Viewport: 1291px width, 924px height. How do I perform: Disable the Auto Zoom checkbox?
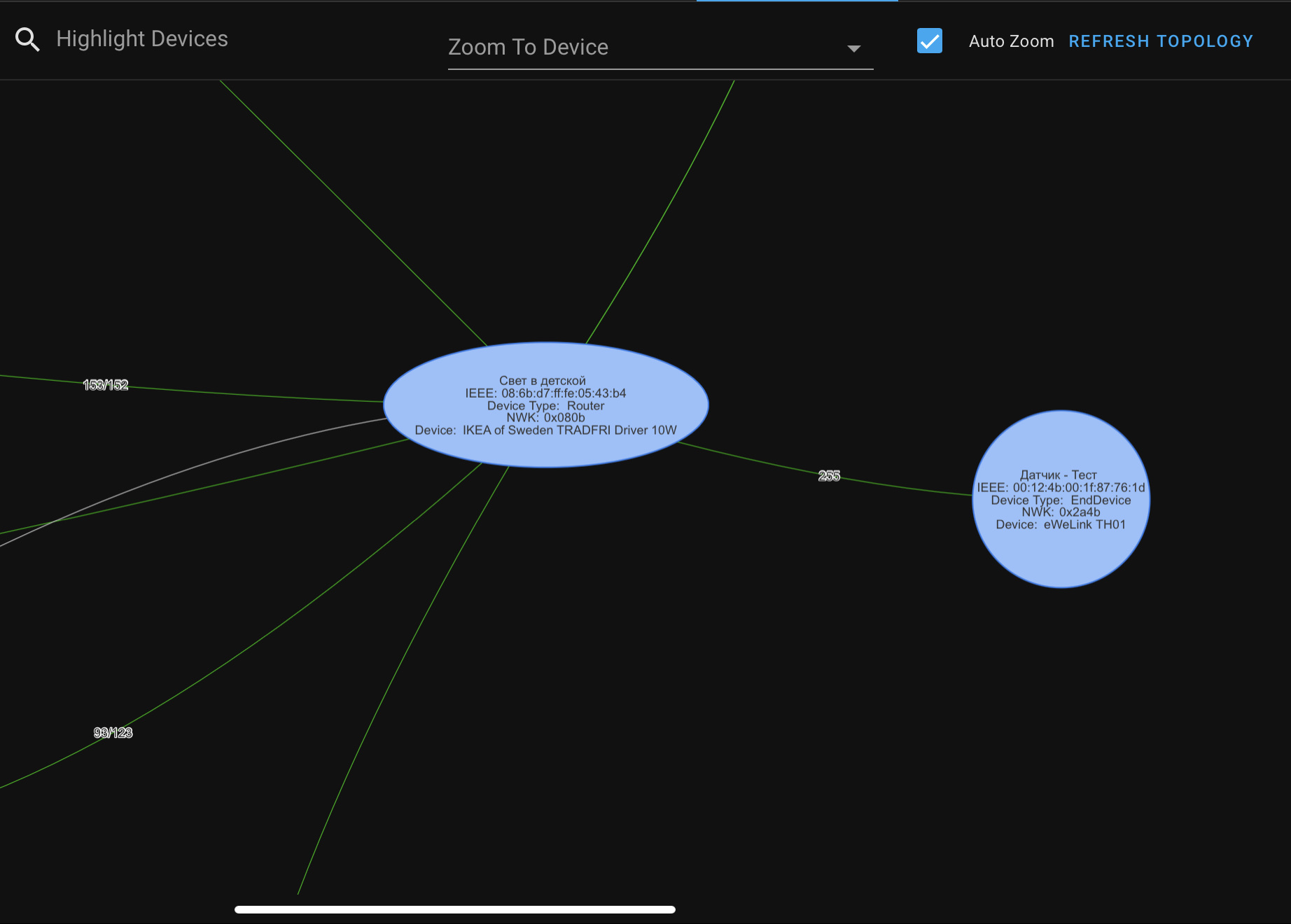tap(929, 41)
